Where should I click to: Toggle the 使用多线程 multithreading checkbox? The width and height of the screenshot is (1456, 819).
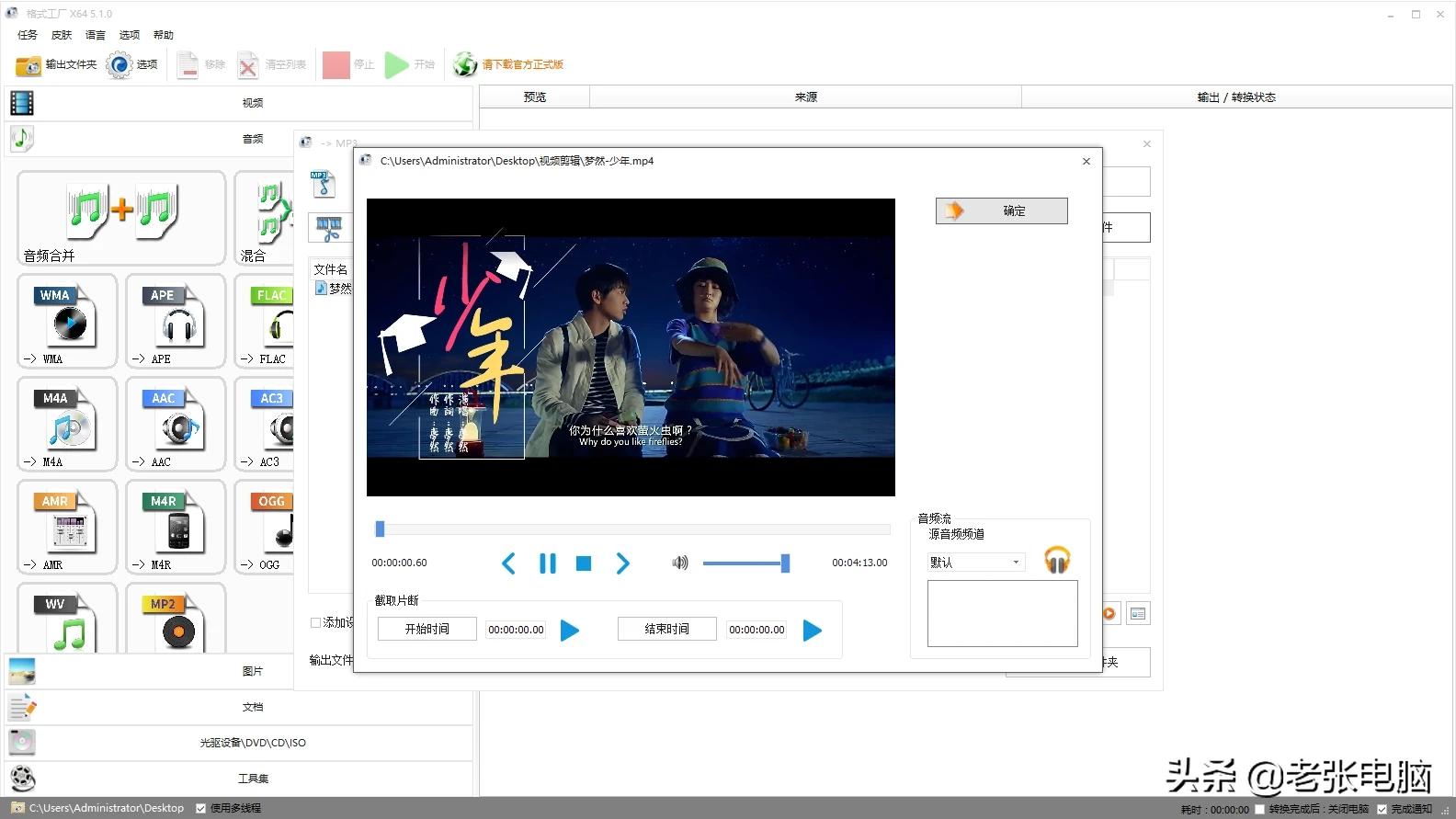(x=200, y=808)
